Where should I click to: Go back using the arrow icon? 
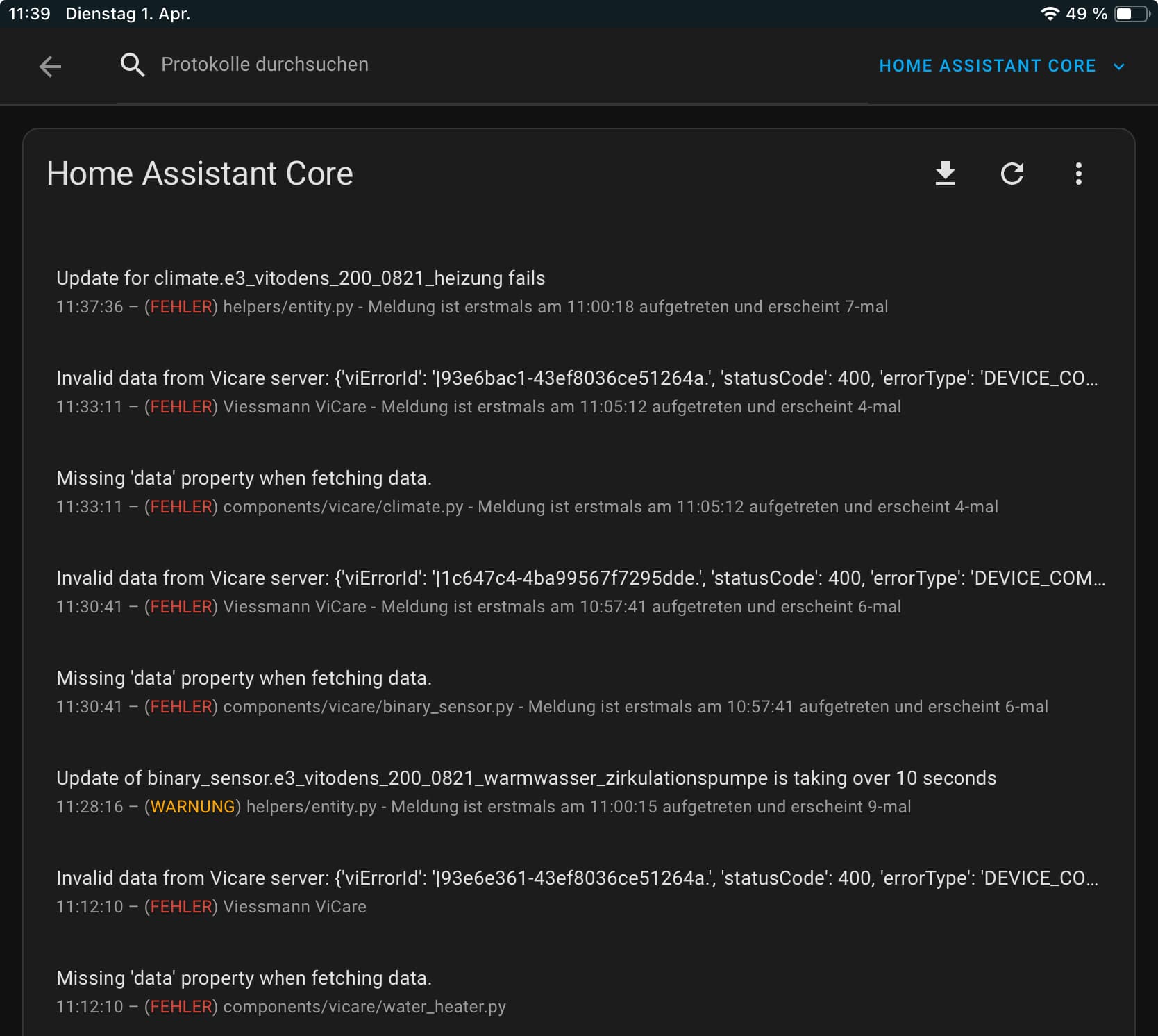coord(50,66)
